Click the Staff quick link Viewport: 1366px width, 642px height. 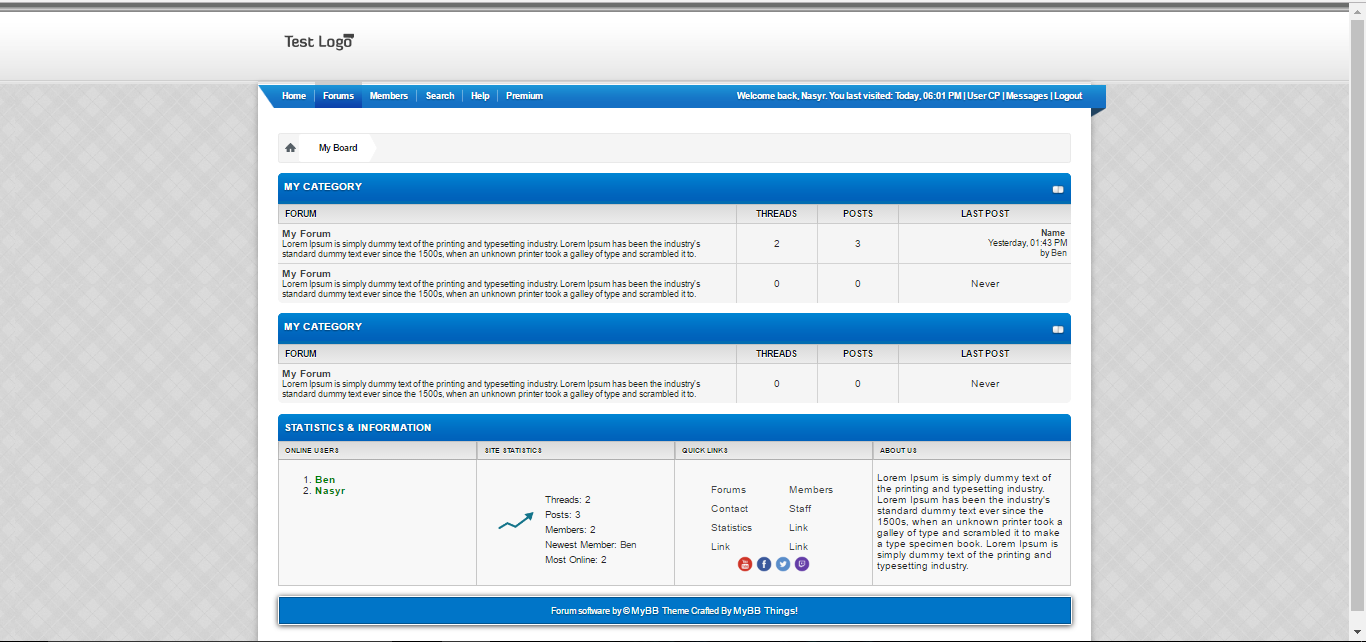click(x=800, y=509)
